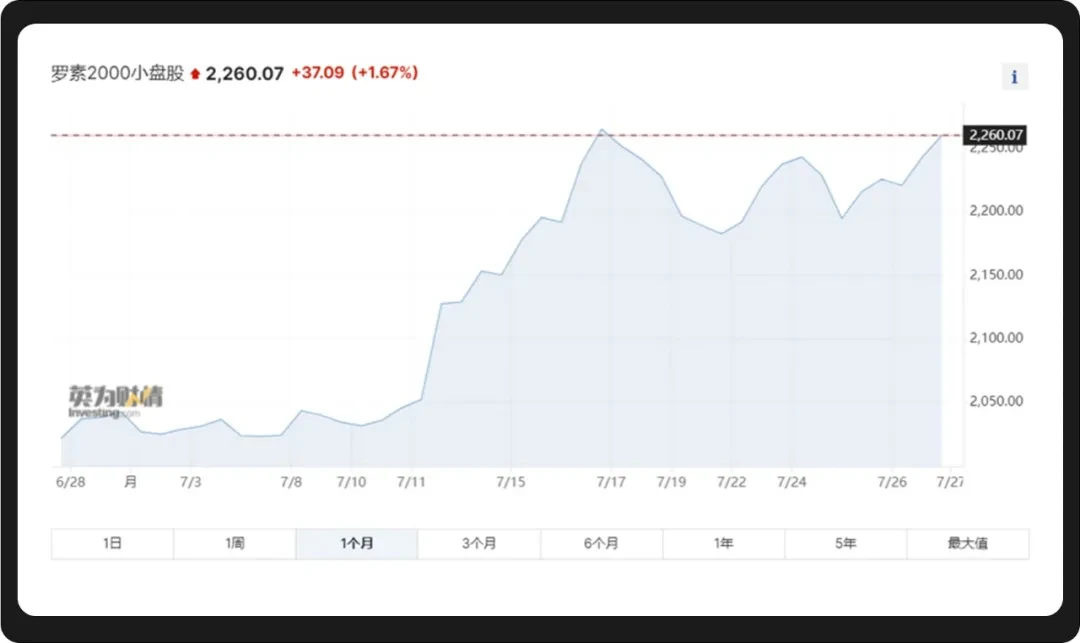Switch chart to 6个月 range

pyautogui.click(x=601, y=544)
